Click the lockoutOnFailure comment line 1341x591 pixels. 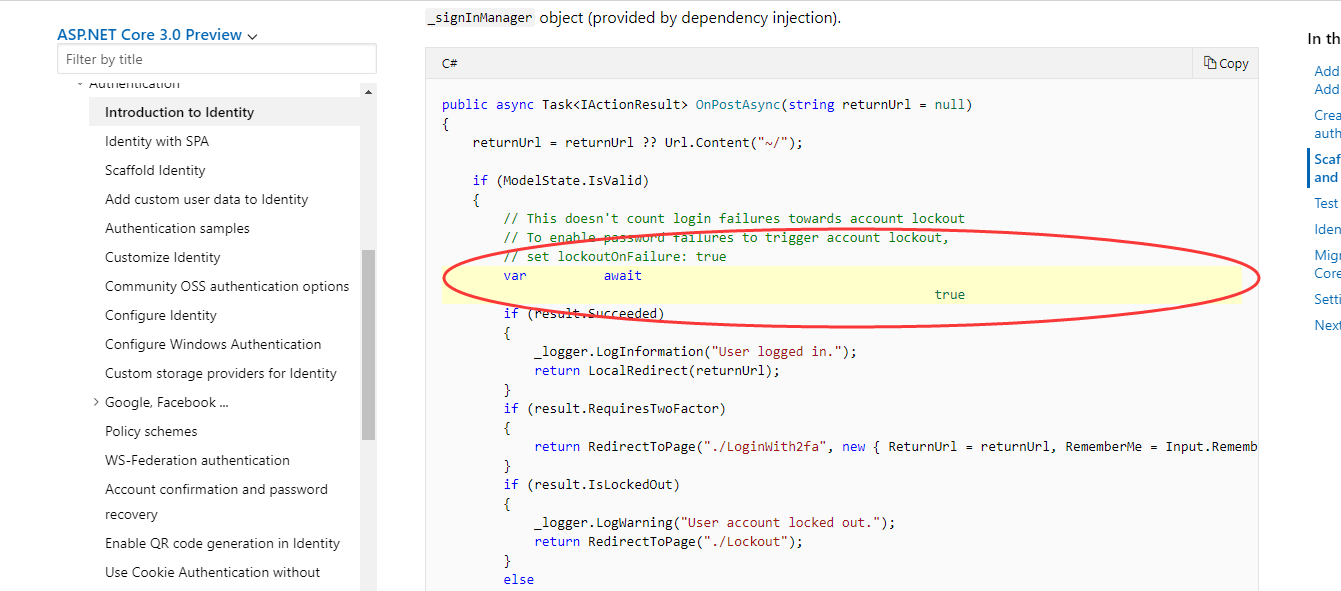615,256
